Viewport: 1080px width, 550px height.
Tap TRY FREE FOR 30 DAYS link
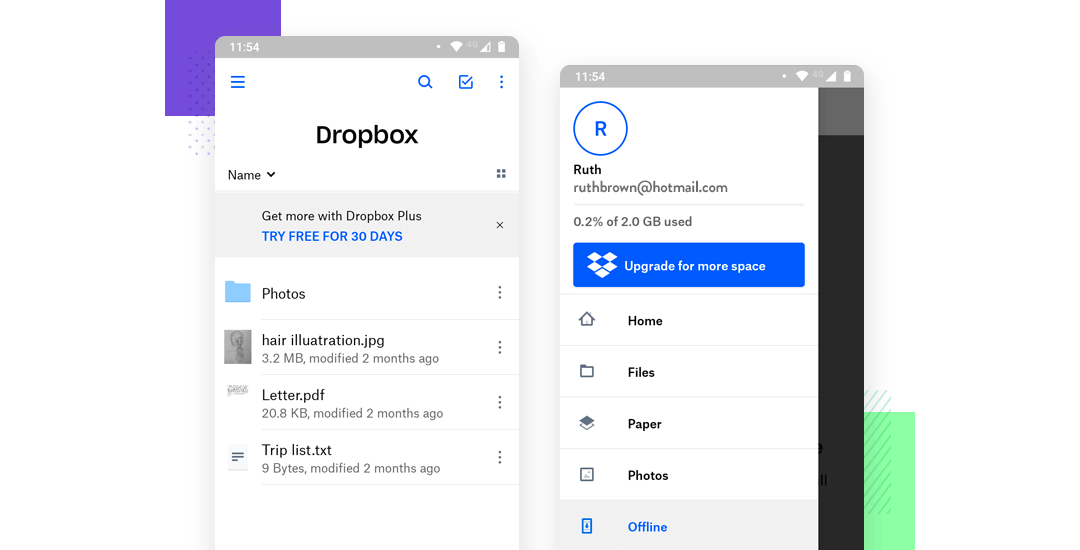(x=332, y=236)
